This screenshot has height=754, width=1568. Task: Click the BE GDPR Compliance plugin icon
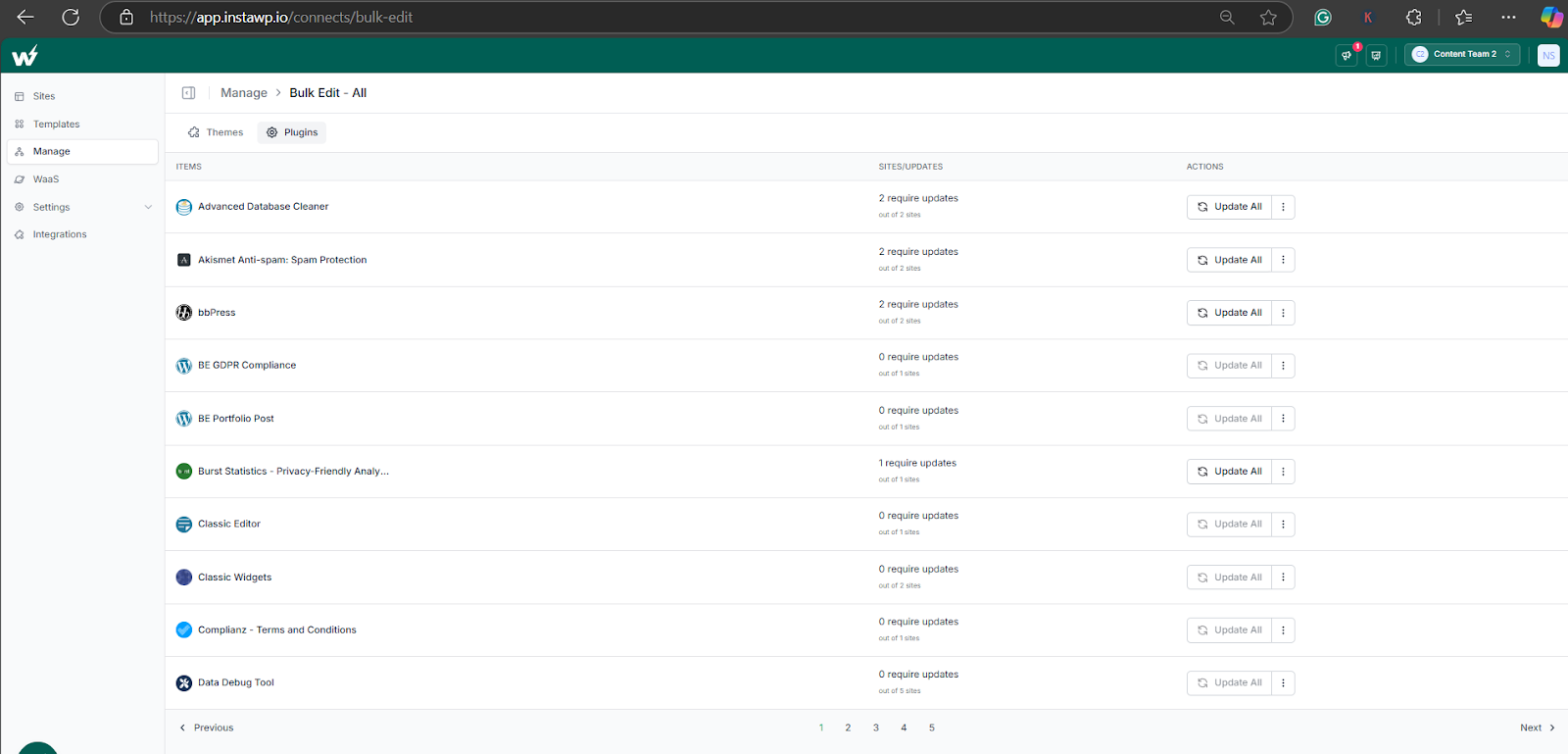pos(183,366)
